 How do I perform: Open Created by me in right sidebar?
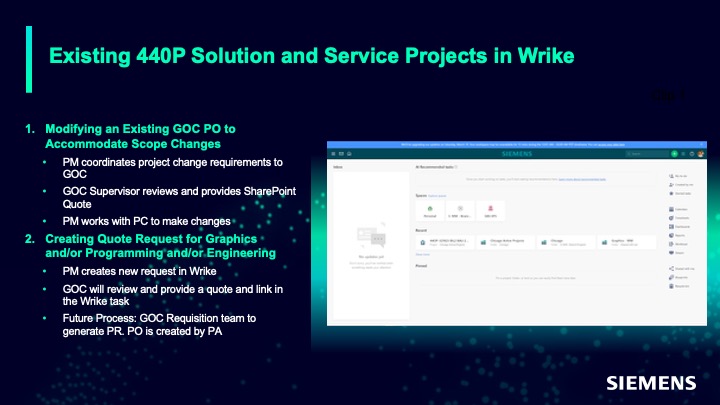(x=681, y=185)
